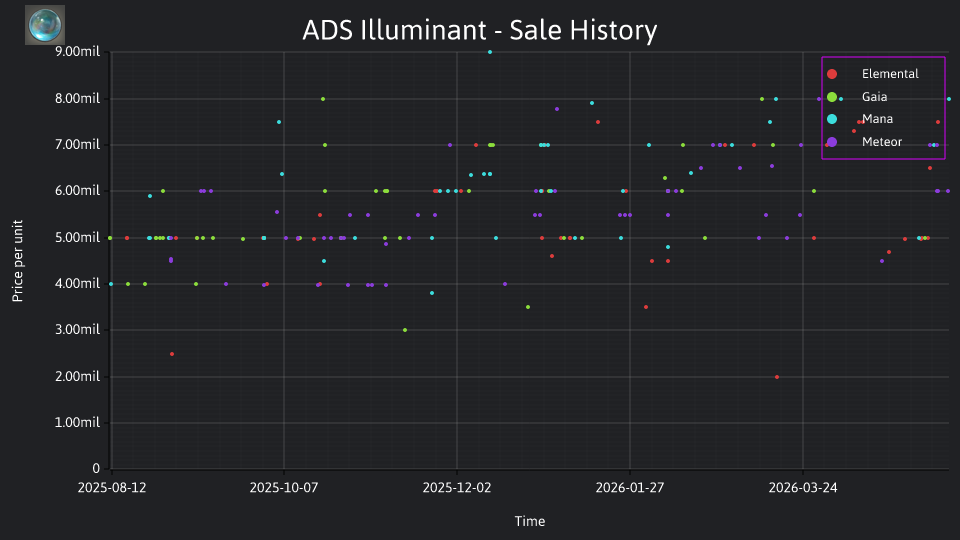The width and height of the screenshot is (960, 540).
Task: Click the "Time" x-axis title
Action: tap(530, 522)
